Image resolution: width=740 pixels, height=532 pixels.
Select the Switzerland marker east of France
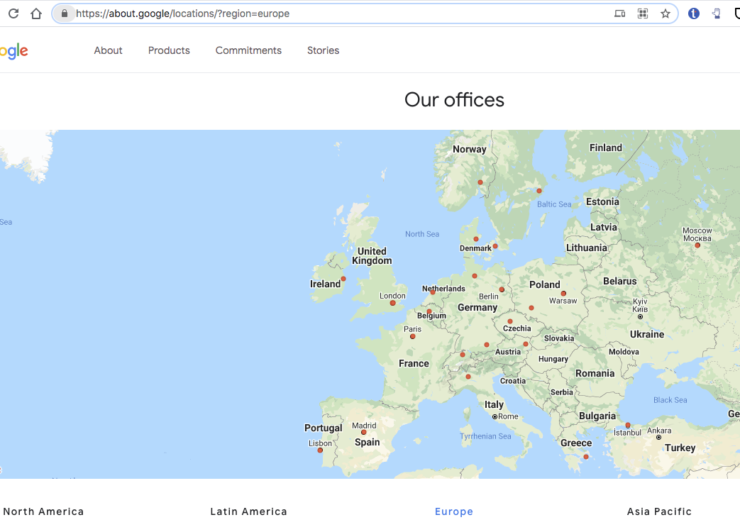pyautogui.click(x=462, y=354)
